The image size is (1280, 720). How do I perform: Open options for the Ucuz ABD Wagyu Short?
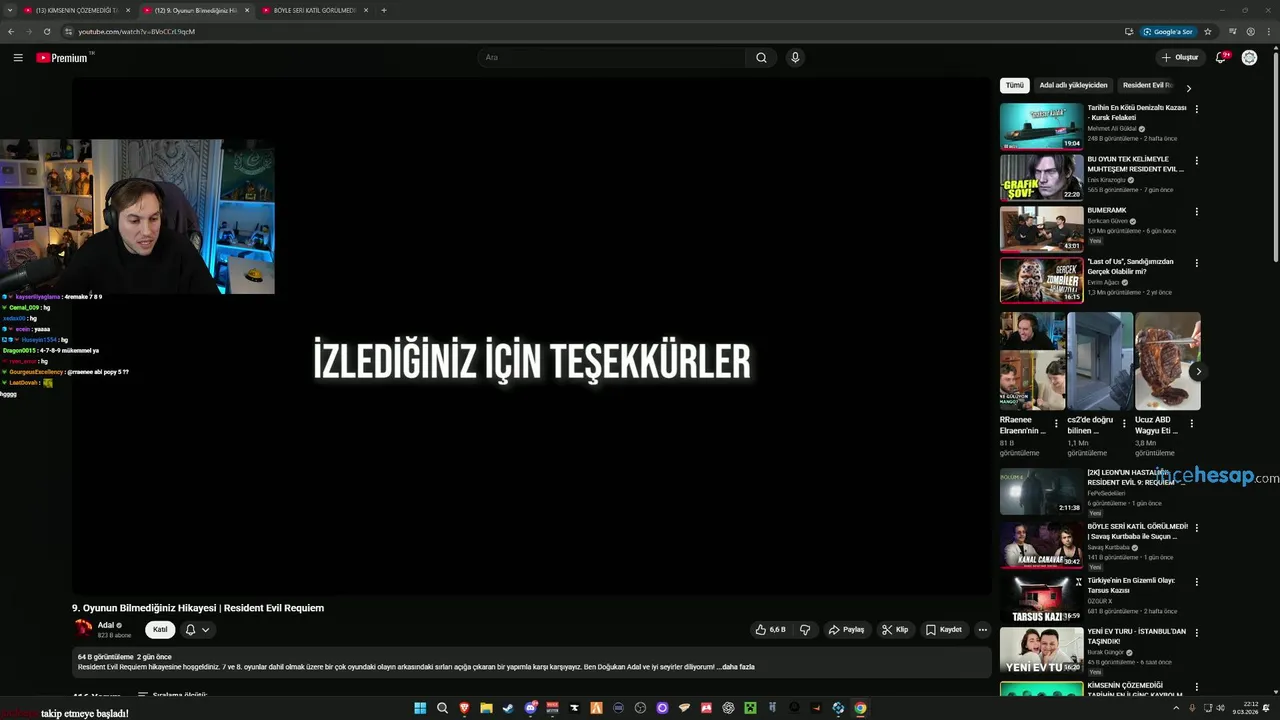[x=1191, y=423]
